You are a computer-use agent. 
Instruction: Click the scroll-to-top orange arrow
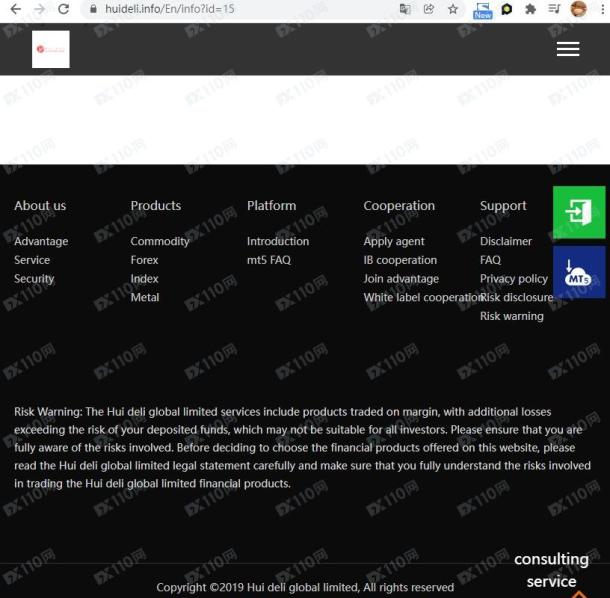click(578, 594)
